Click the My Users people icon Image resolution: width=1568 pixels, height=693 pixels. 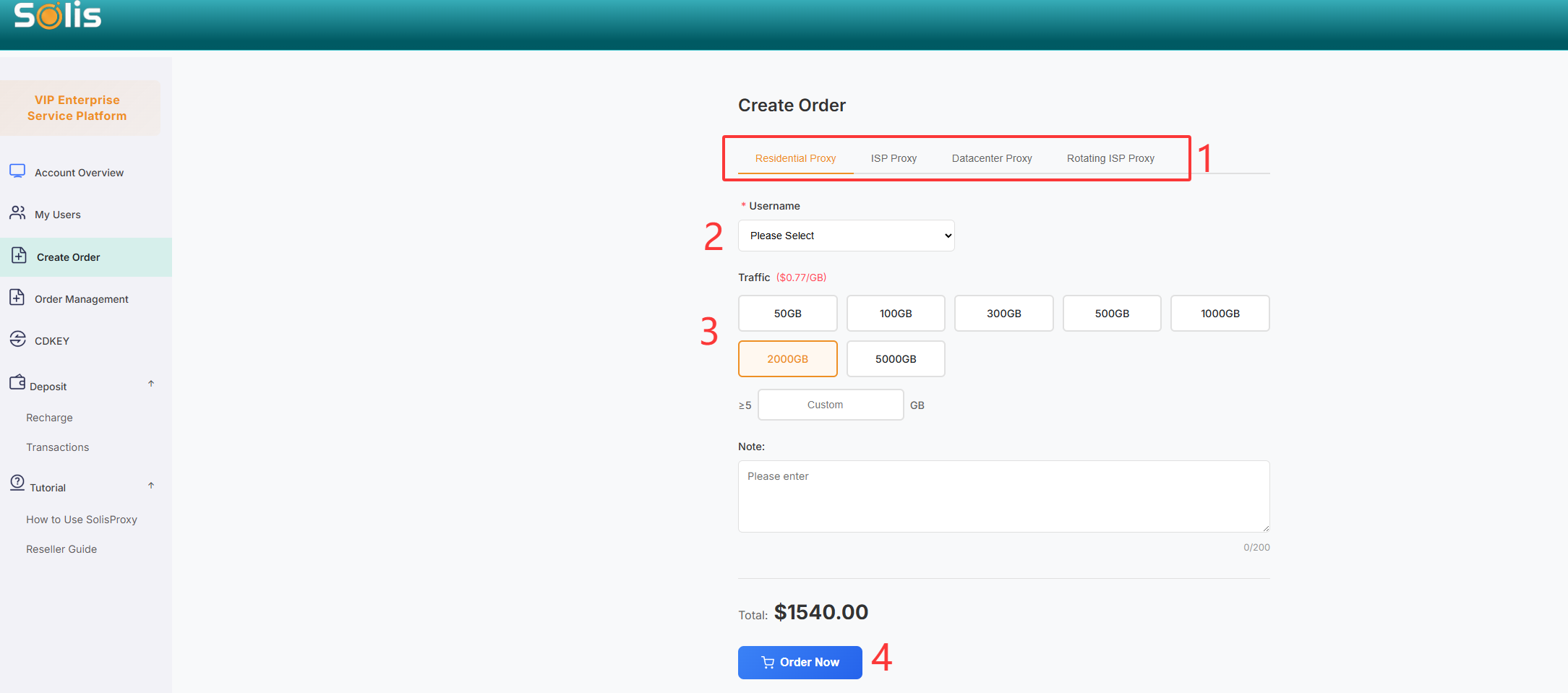[17, 213]
